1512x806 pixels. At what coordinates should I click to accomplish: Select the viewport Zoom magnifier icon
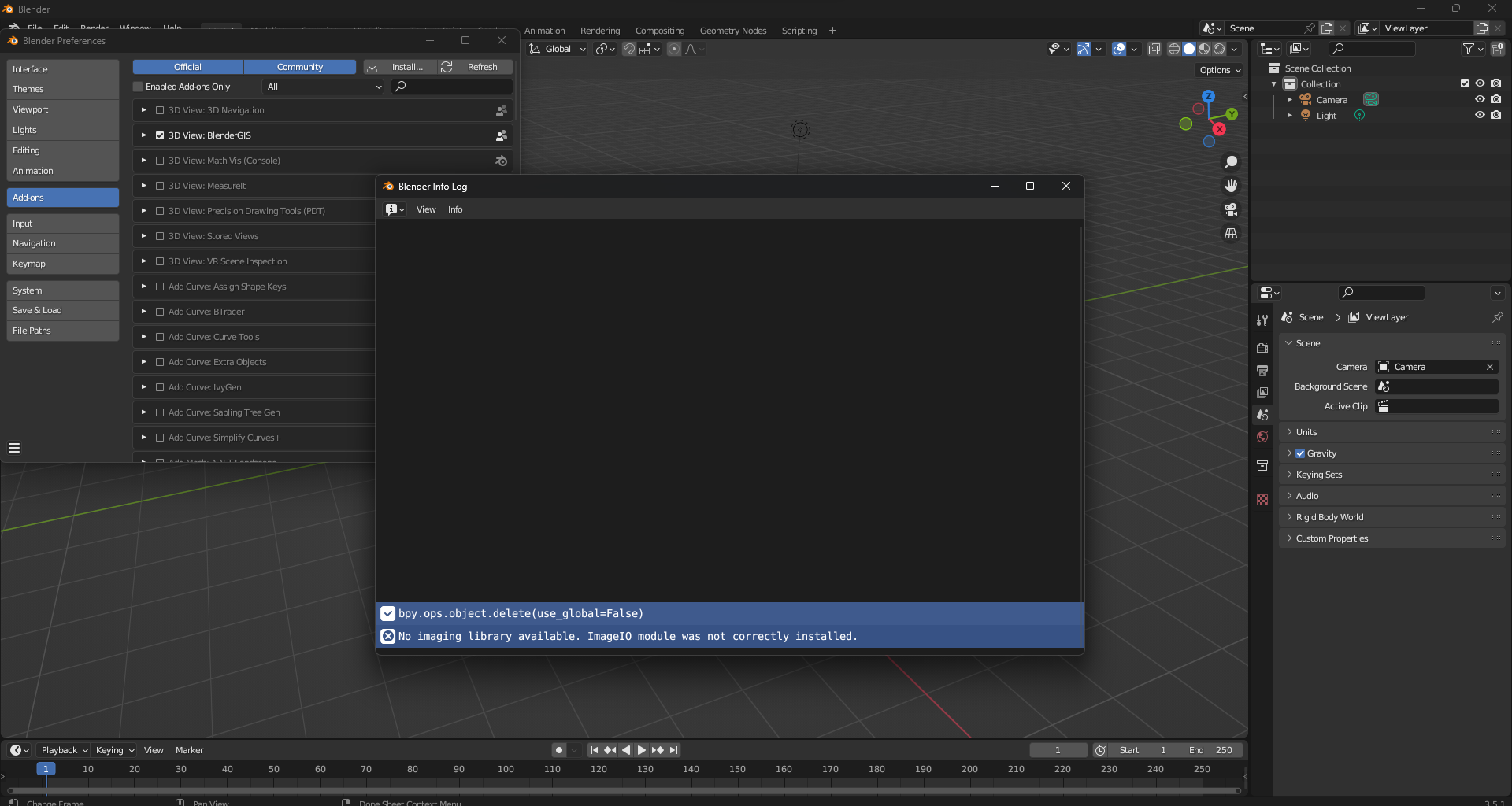click(1232, 162)
